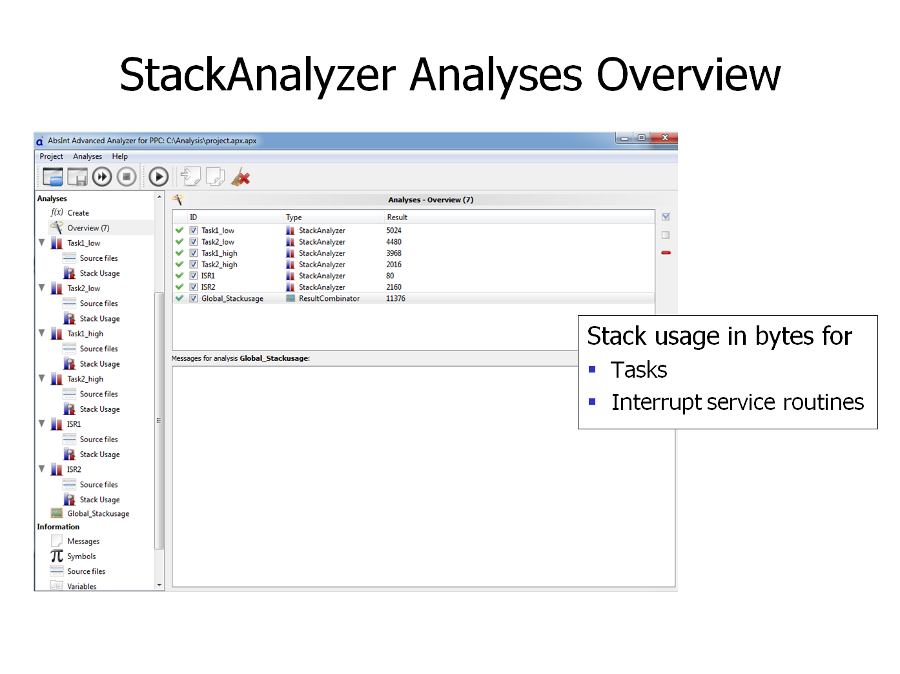Disable the Global_Stackusage row checkbox
This screenshot has width=900, height=674.
(x=194, y=299)
